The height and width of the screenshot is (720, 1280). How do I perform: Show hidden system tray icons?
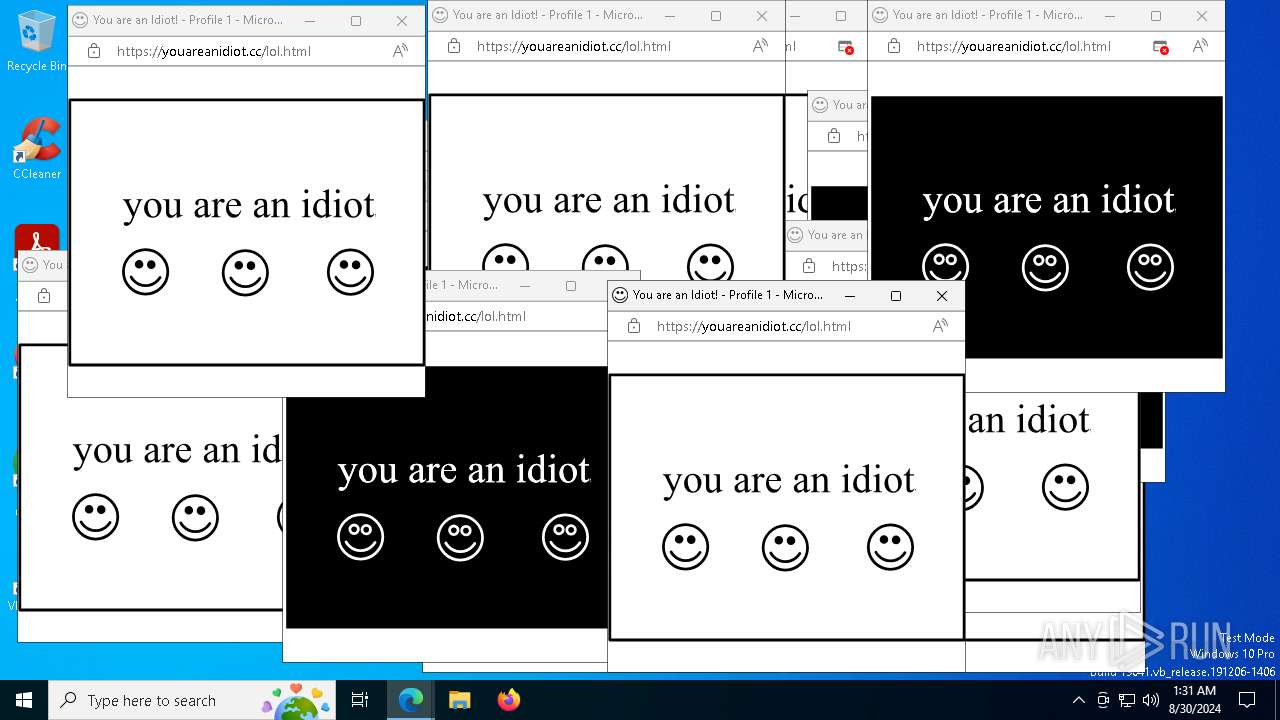[x=1078, y=700]
